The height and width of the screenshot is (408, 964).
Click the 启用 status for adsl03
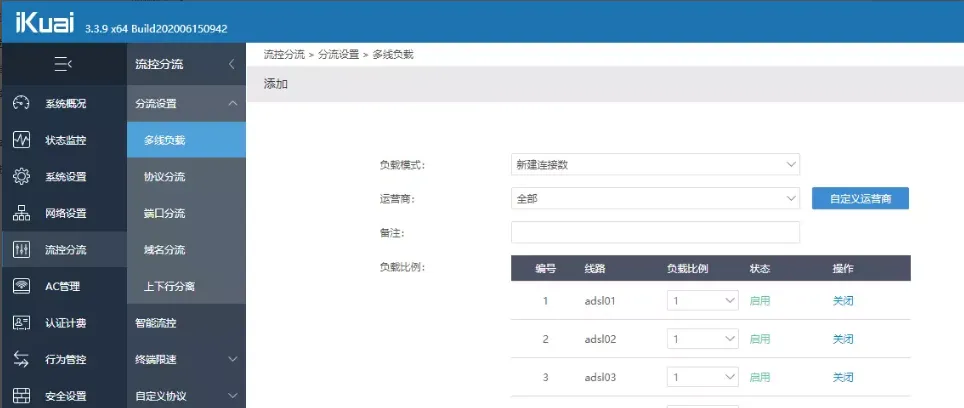click(x=760, y=377)
